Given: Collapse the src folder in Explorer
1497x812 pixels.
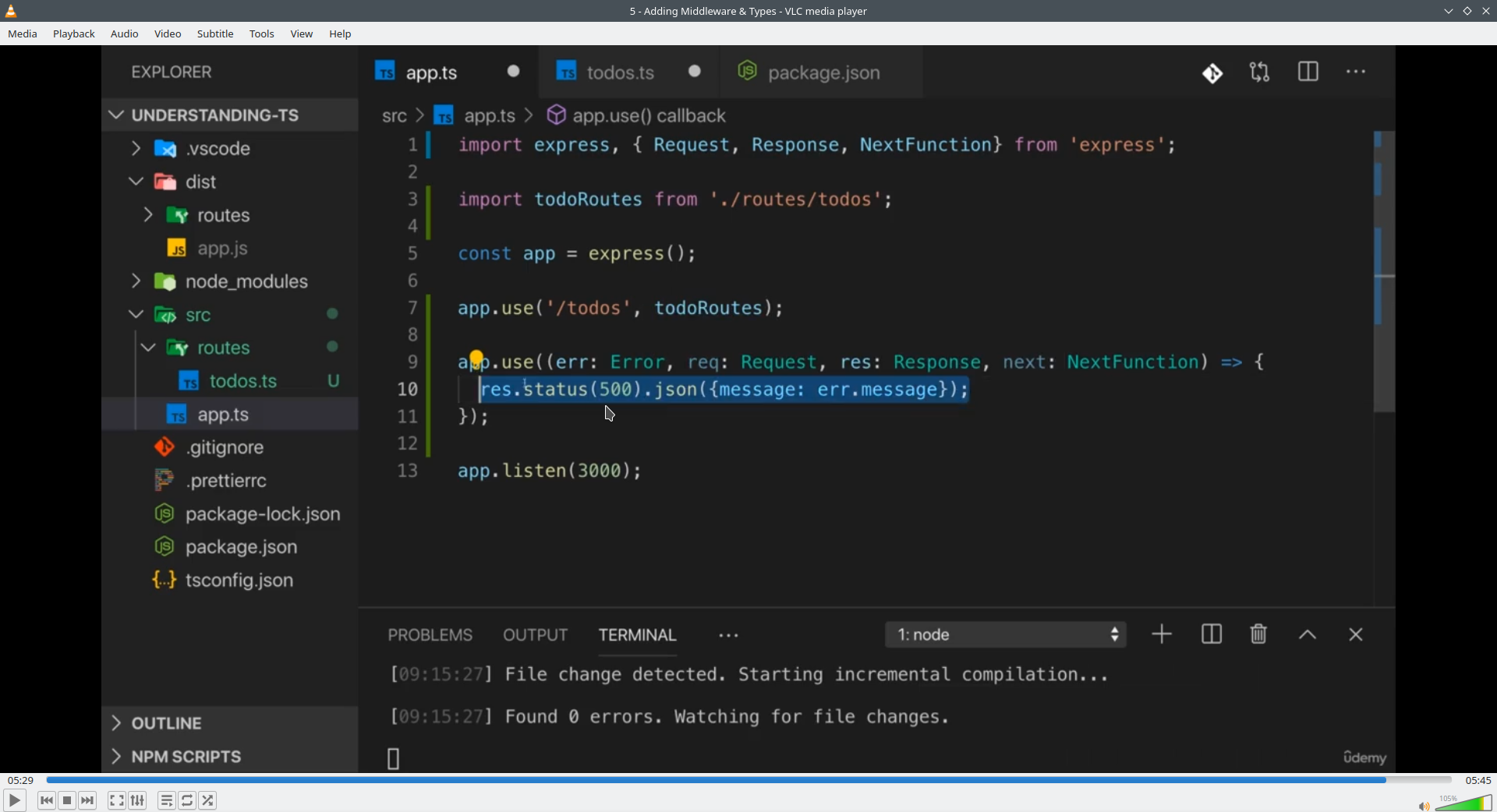Looking at the screenshot, I should click(135, 315).
